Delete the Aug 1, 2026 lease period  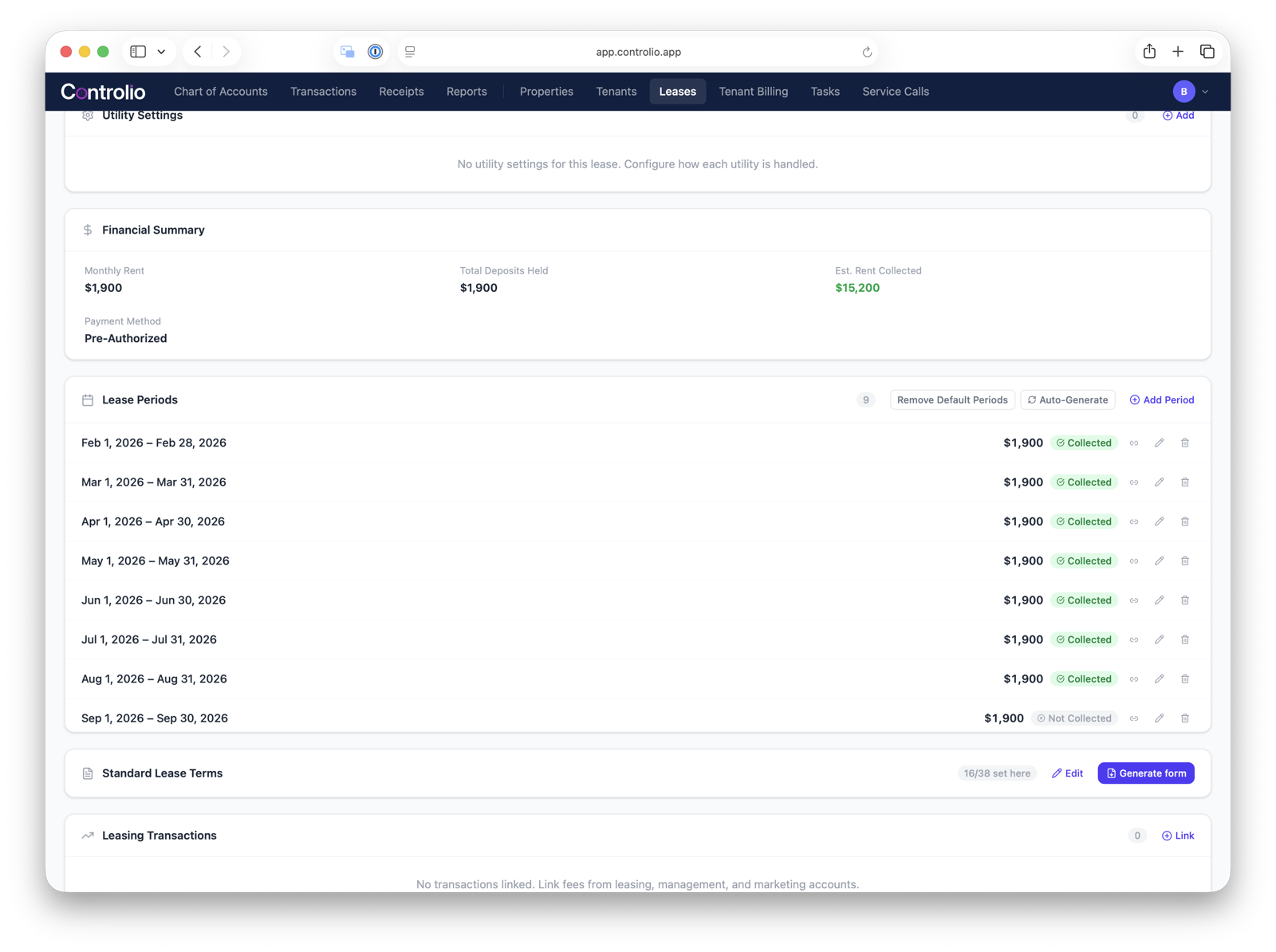(1185, 679)
